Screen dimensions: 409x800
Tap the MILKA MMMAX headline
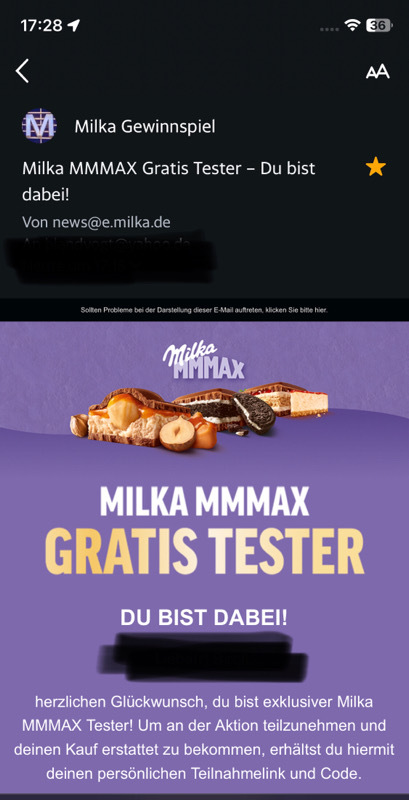(x=204, y=502)
